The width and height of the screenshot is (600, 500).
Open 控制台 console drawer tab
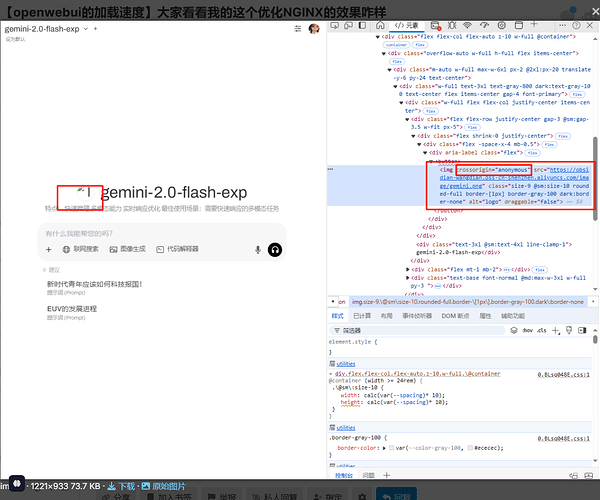[x=344, y=475]
